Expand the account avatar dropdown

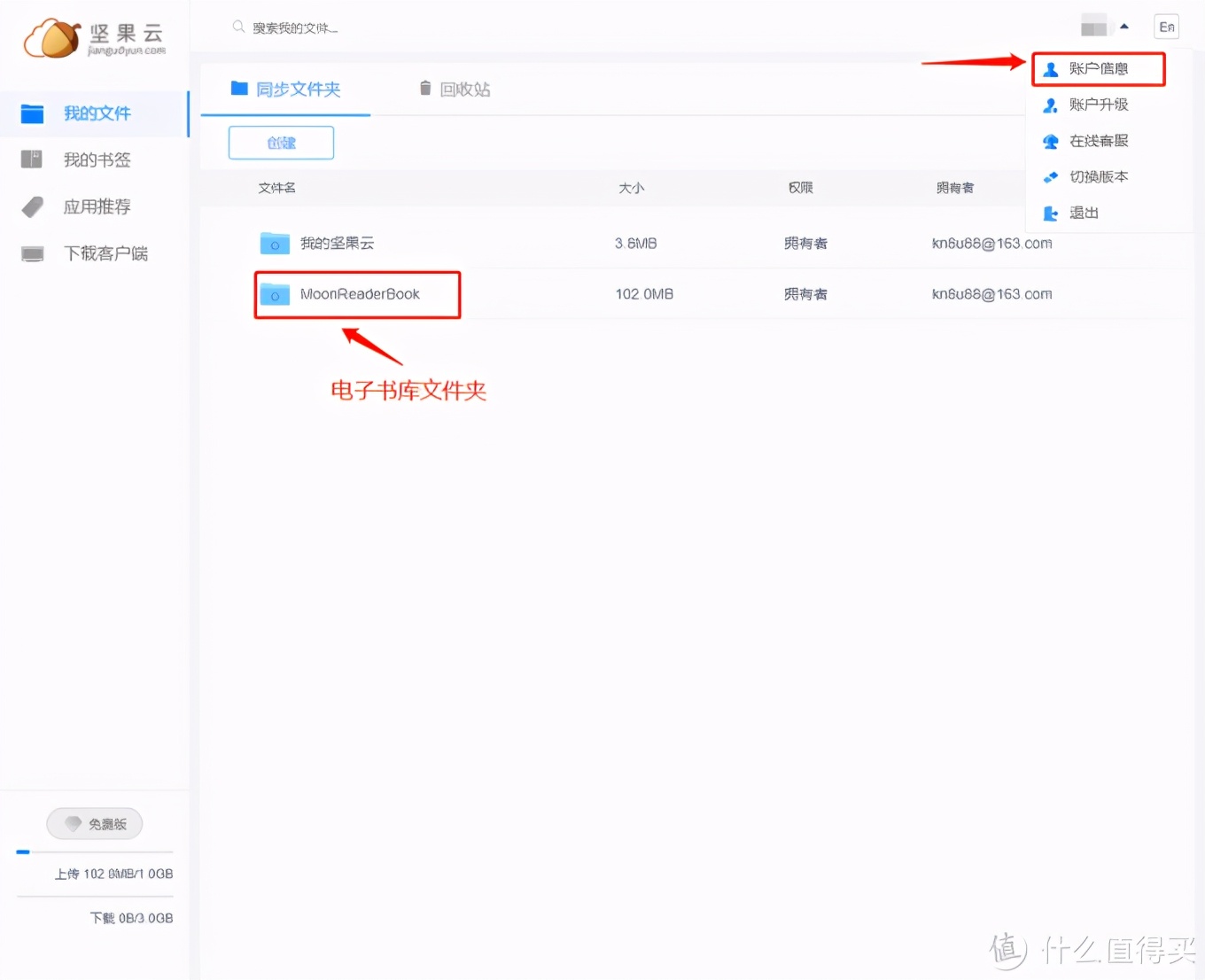point(1103,26)
